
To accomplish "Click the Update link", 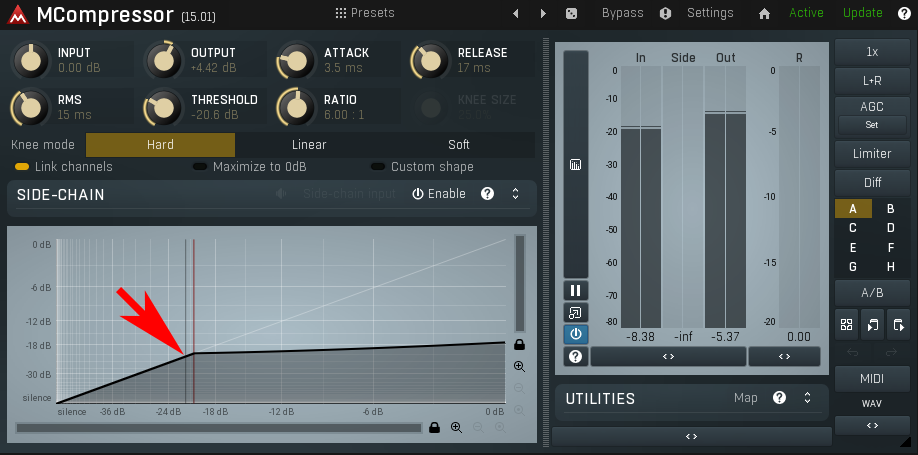I will 863,13.
